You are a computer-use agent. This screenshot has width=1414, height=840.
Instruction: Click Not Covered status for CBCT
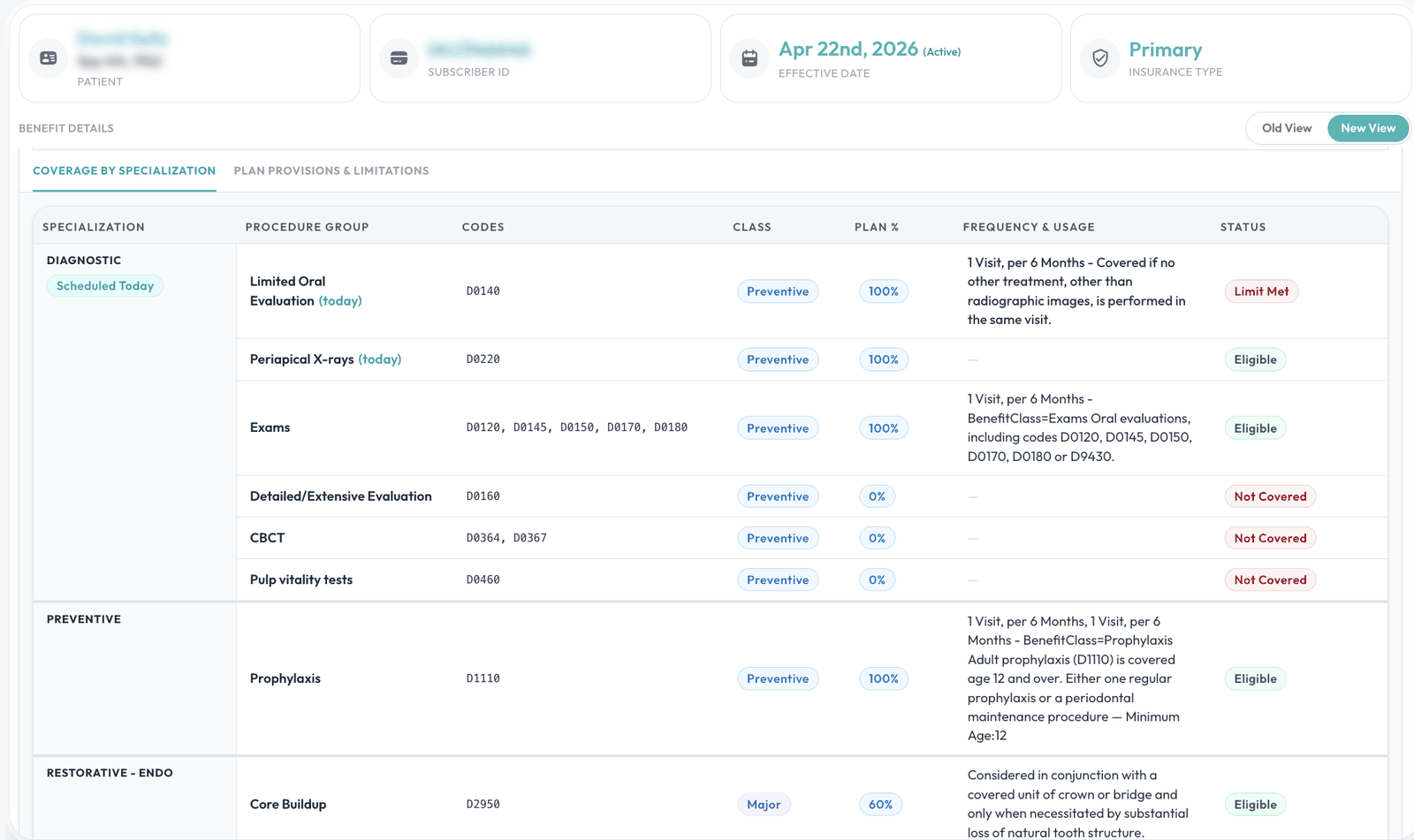pos(1270,538)
